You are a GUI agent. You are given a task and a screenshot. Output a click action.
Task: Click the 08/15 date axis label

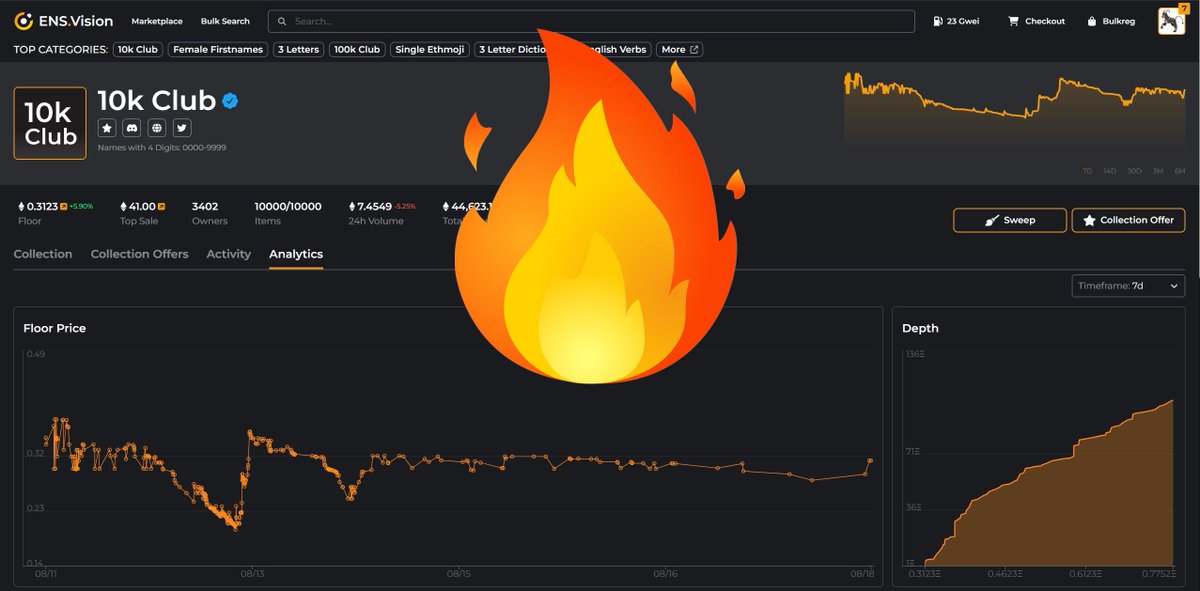(458, 574)
